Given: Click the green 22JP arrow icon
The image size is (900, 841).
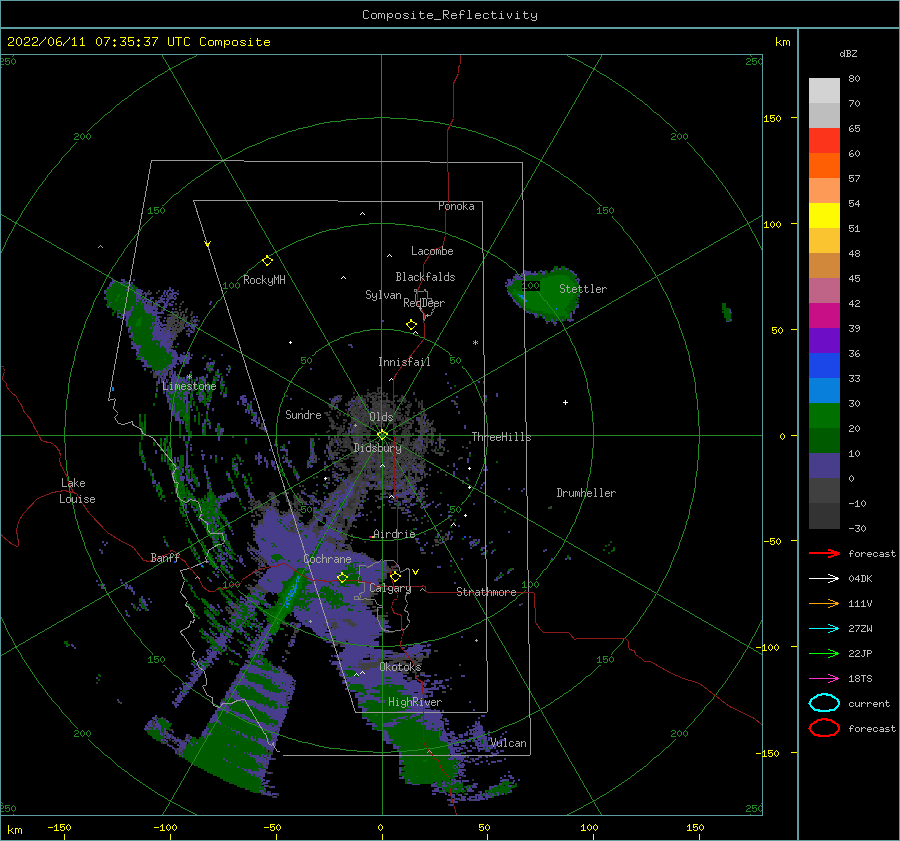Looking at the screenshot, I should point(824,653).
